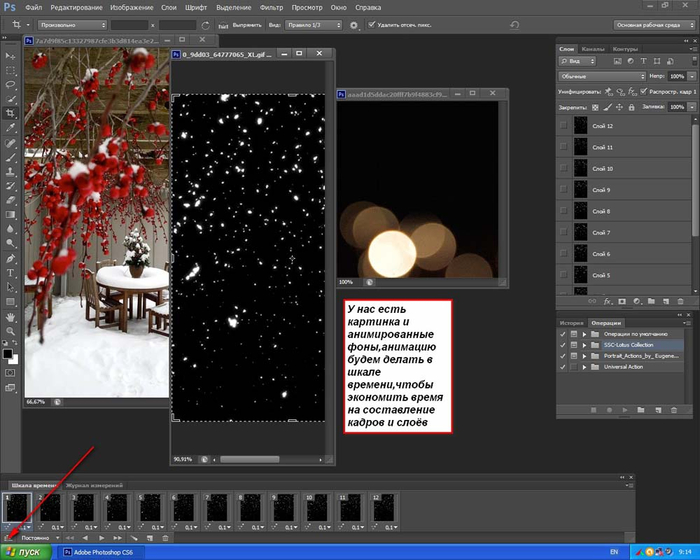The height and width of the screenshot is (560, 700).
Task: Select the Hand tool
Action: (10, 317)
